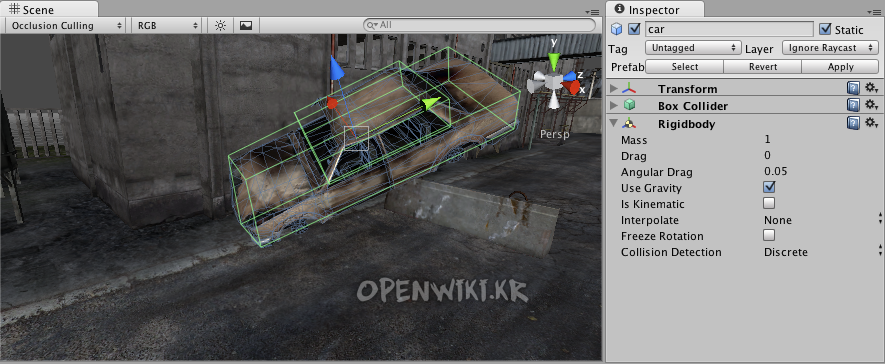885x364 pixels.
Task: Disable the Use Gravity checkbox
Action: click(769, 187)
